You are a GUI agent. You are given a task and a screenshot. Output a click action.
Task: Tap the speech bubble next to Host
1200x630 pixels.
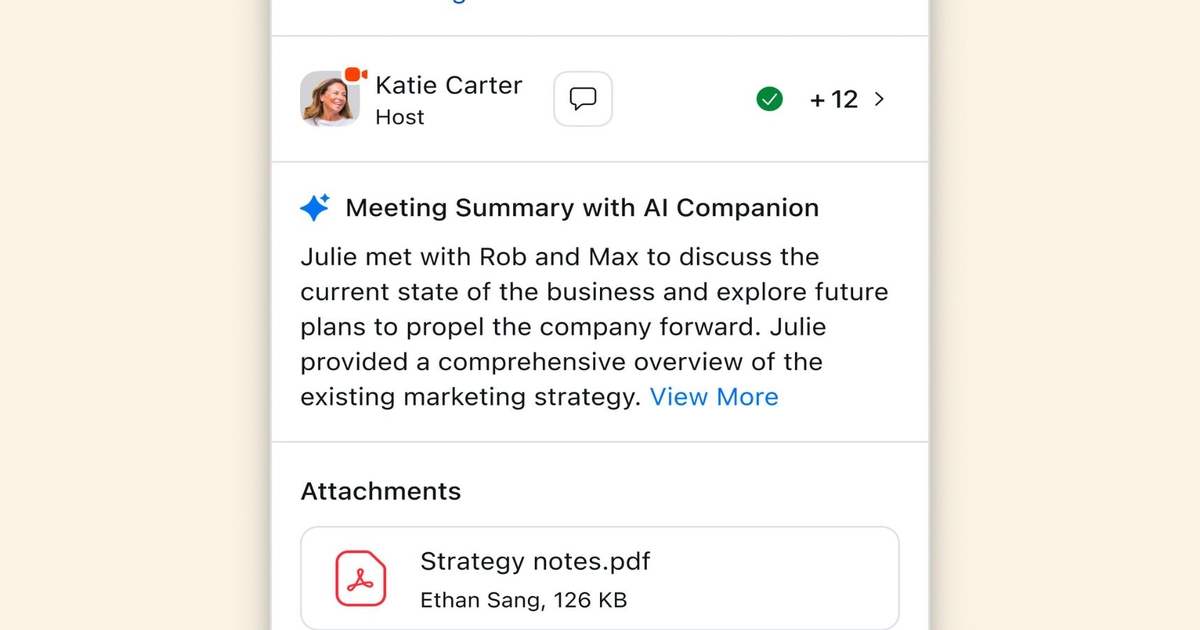click(x=583, y=98)
